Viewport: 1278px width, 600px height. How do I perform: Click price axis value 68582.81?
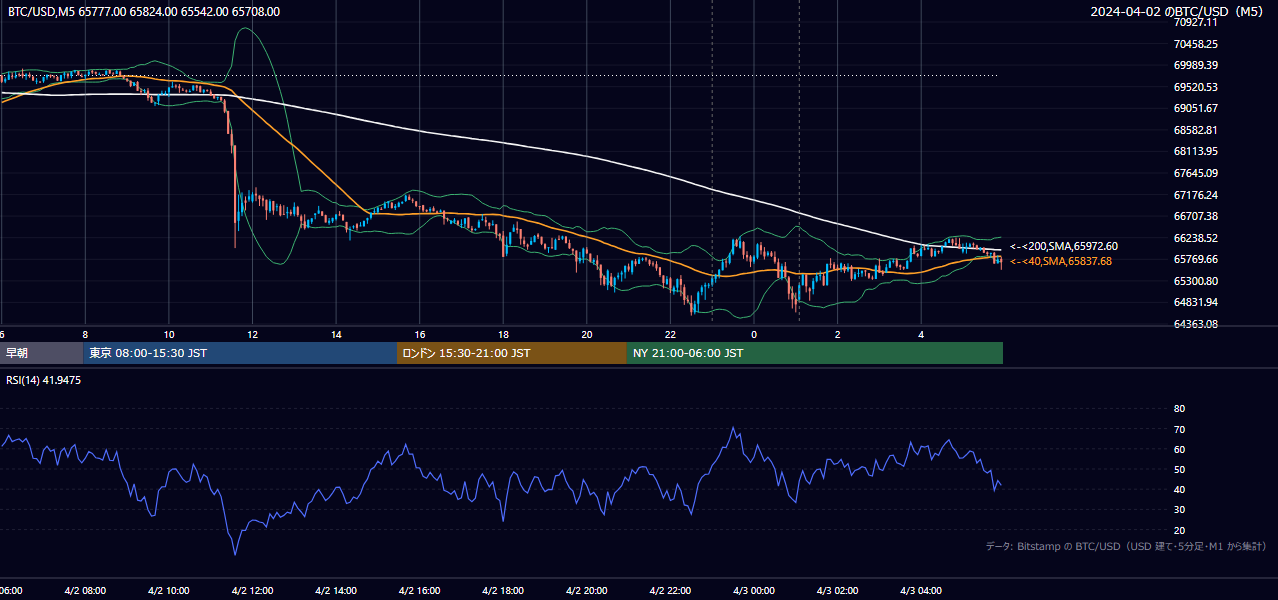coord(1195,130)
